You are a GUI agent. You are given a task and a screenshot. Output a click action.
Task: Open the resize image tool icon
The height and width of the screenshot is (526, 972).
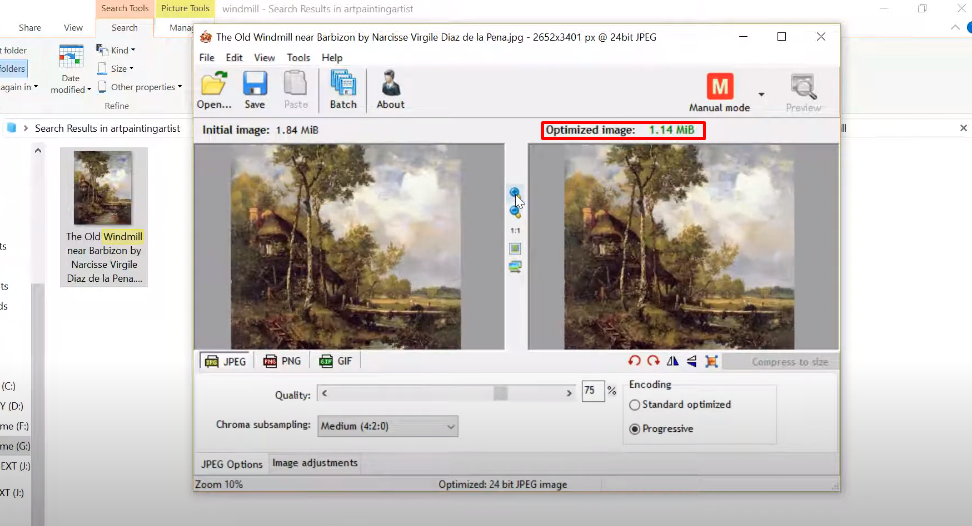tap(712, 361)
